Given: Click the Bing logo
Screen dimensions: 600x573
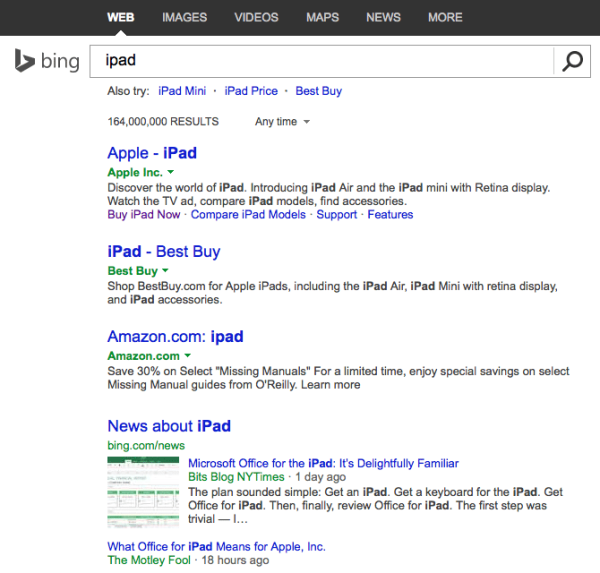Looking at the screenshot, I should pyautogui.click(x=47, y=62).
